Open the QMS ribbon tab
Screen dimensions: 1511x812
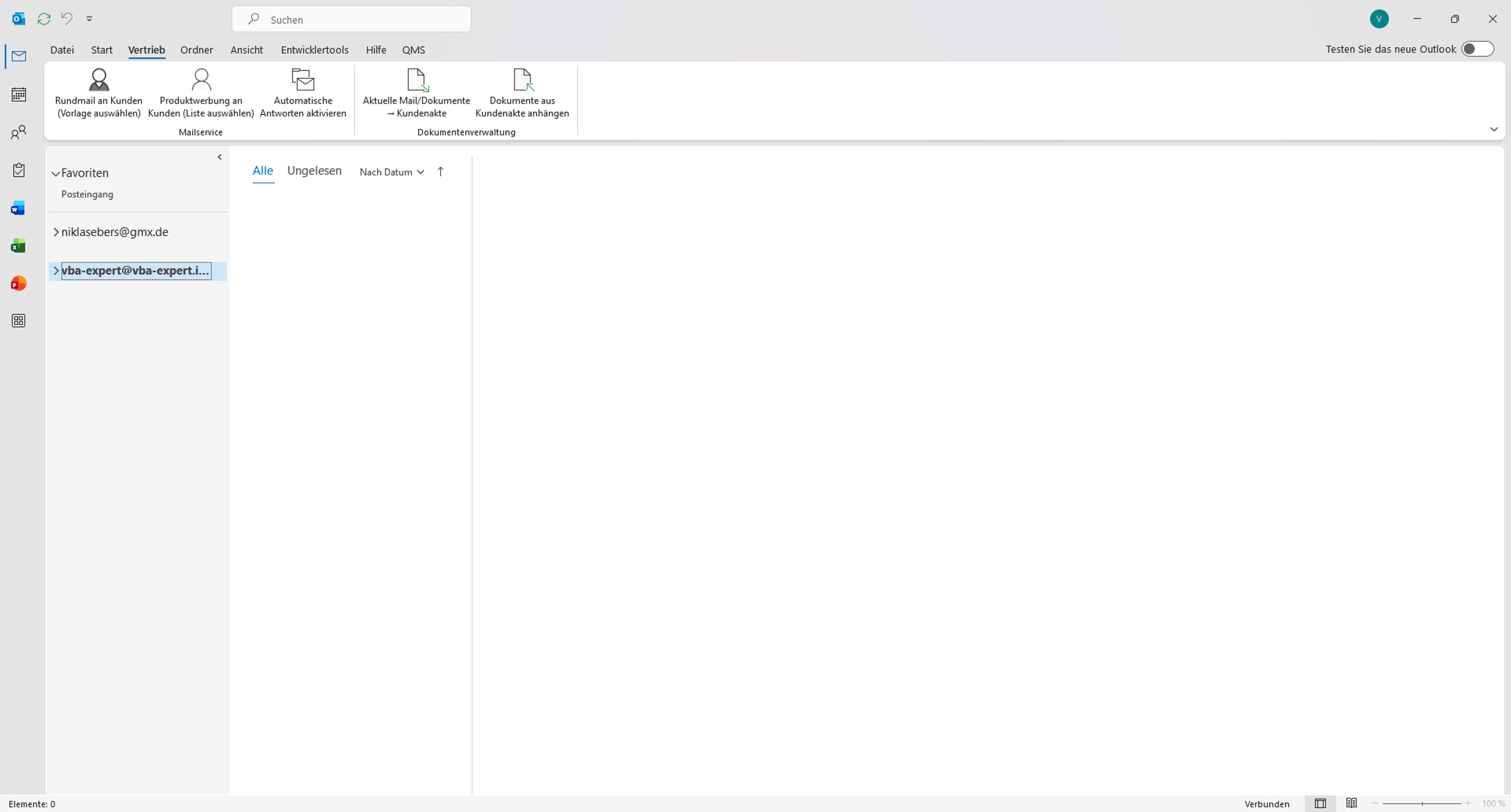[413, 50]
